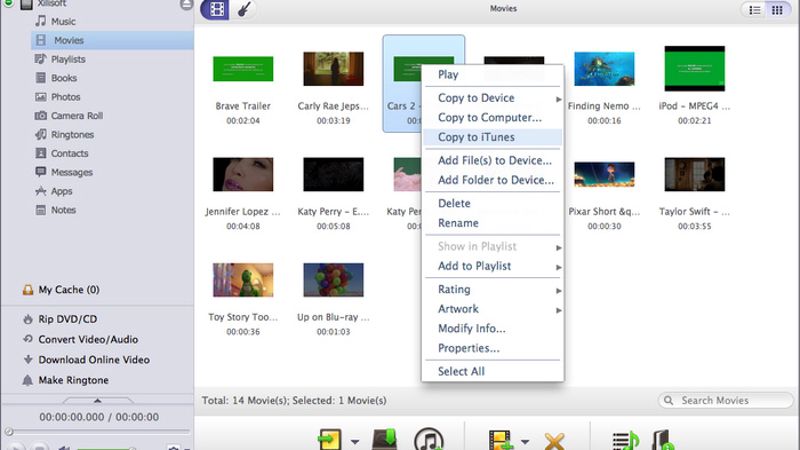Open the Contacts icon in sidebar
800x450 pixels.
pyautogui.click(x=41, y=153)
